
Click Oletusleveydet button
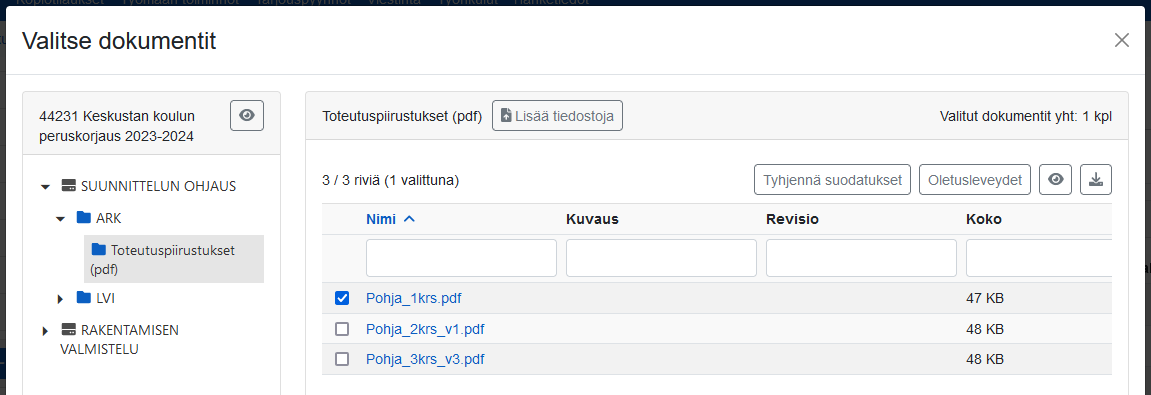(975, 180)
